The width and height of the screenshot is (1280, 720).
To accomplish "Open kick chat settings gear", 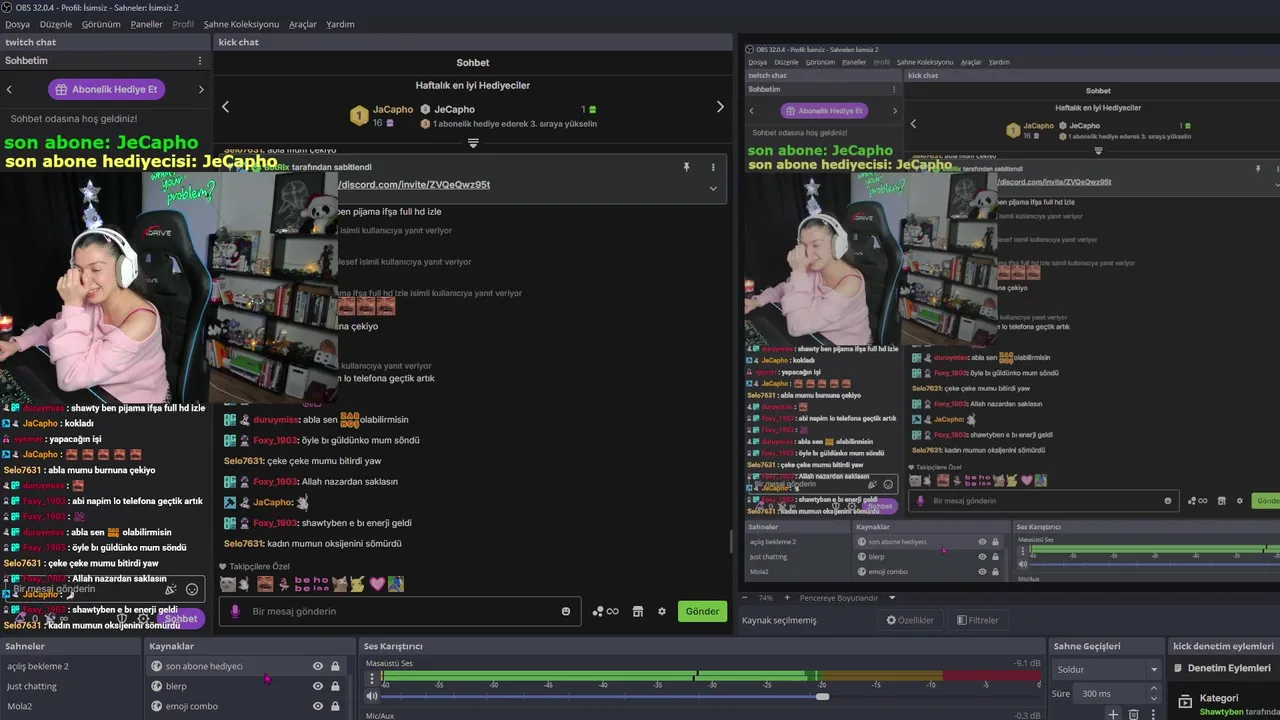I will 661,611.
